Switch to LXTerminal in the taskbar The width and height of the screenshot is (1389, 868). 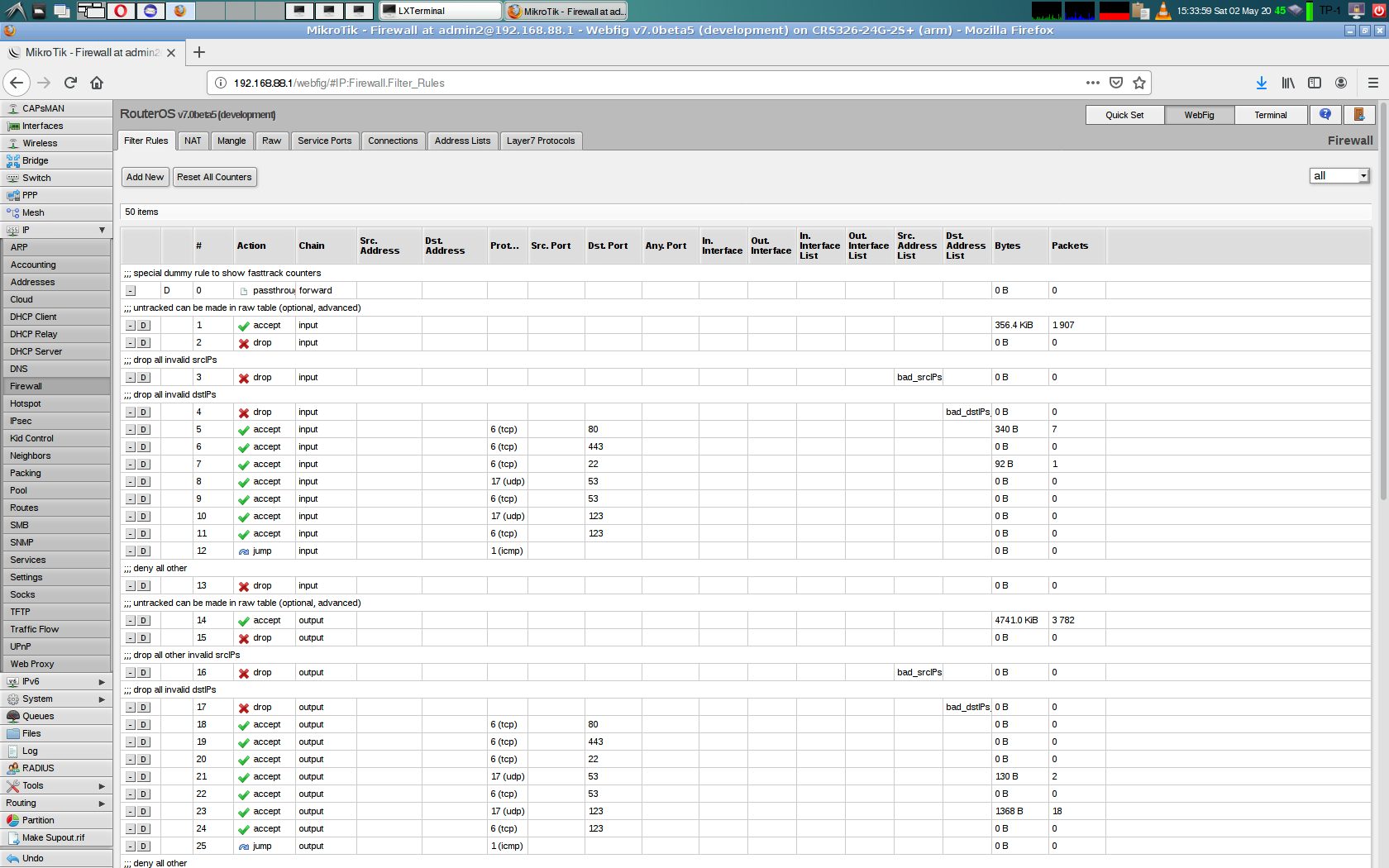point(441,11)
